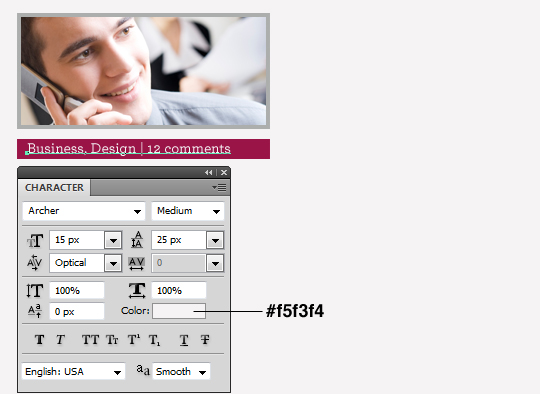Click the anti-aliasing aa icon
The width and height of the screenshot is (540, 394).
point(143,370)
